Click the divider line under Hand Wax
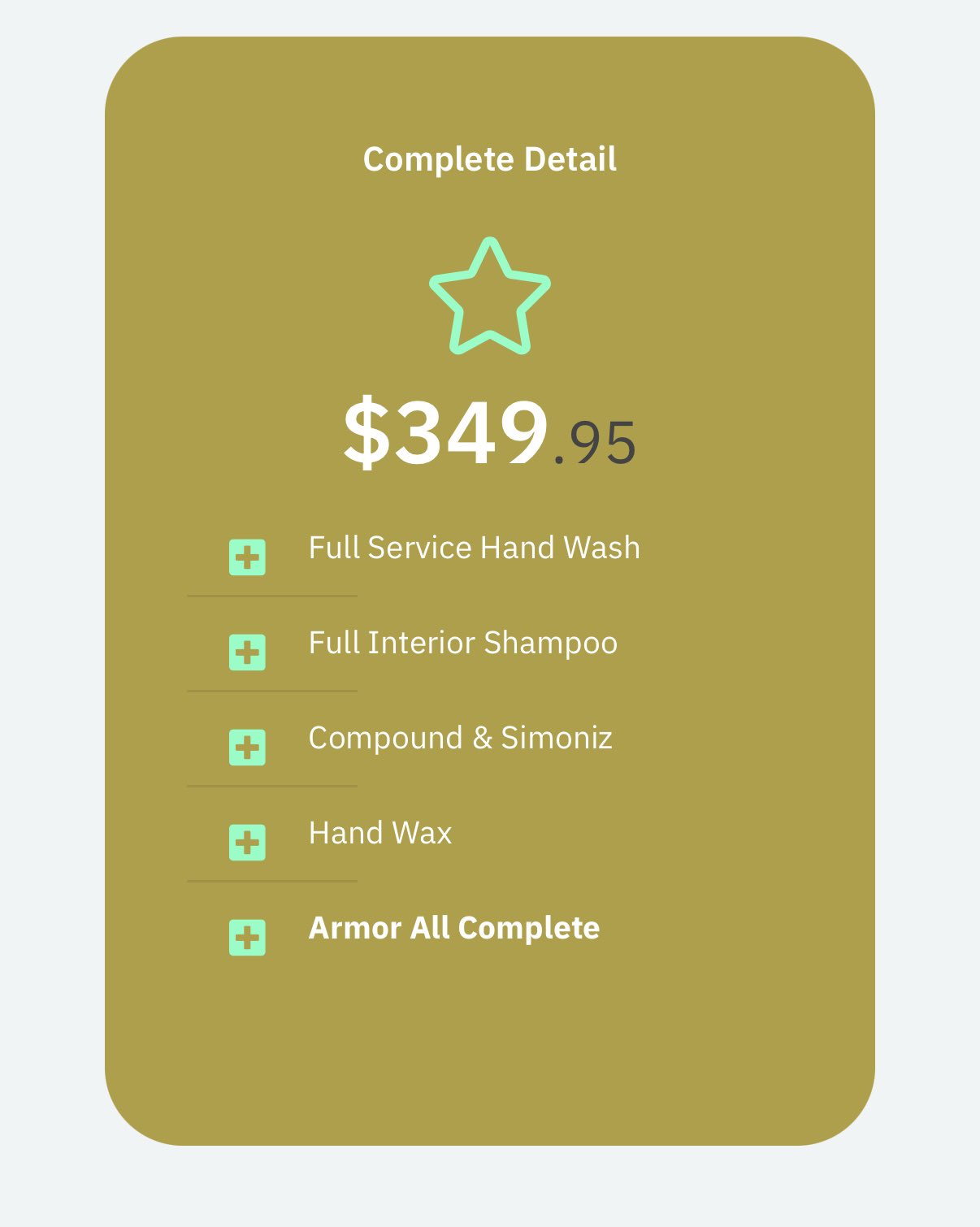 tap(272, 881)
